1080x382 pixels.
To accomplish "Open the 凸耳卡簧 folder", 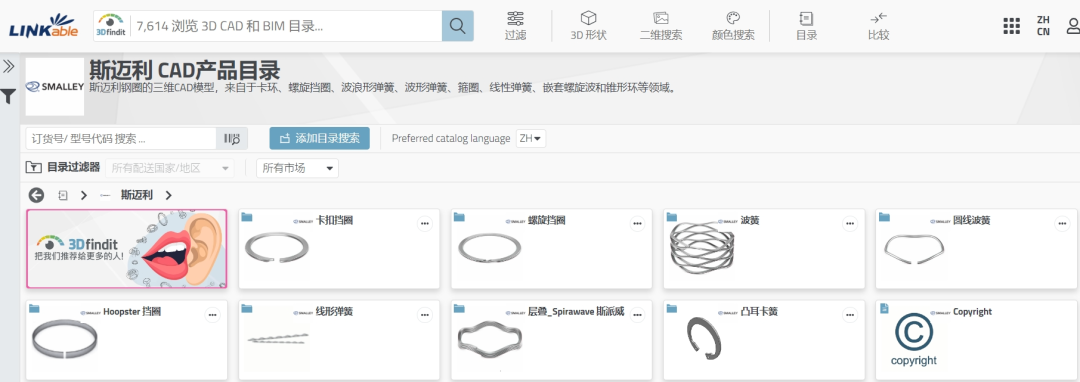I will click(764, 340).
